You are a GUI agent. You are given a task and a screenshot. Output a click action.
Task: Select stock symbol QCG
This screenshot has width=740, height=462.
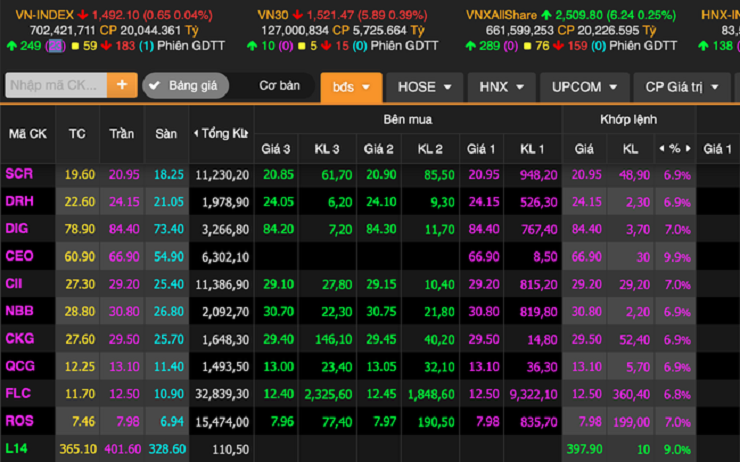click(20, 366)
